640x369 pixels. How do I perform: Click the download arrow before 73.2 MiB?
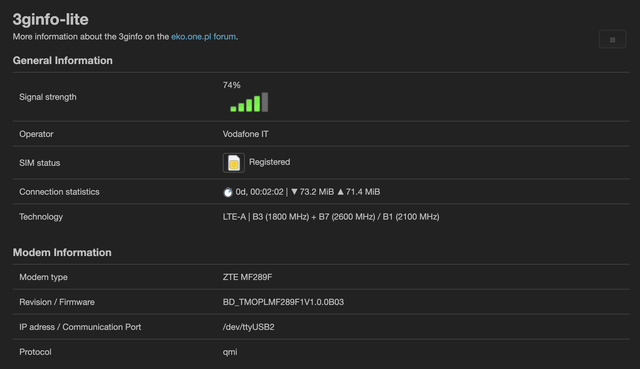[294, 192]
